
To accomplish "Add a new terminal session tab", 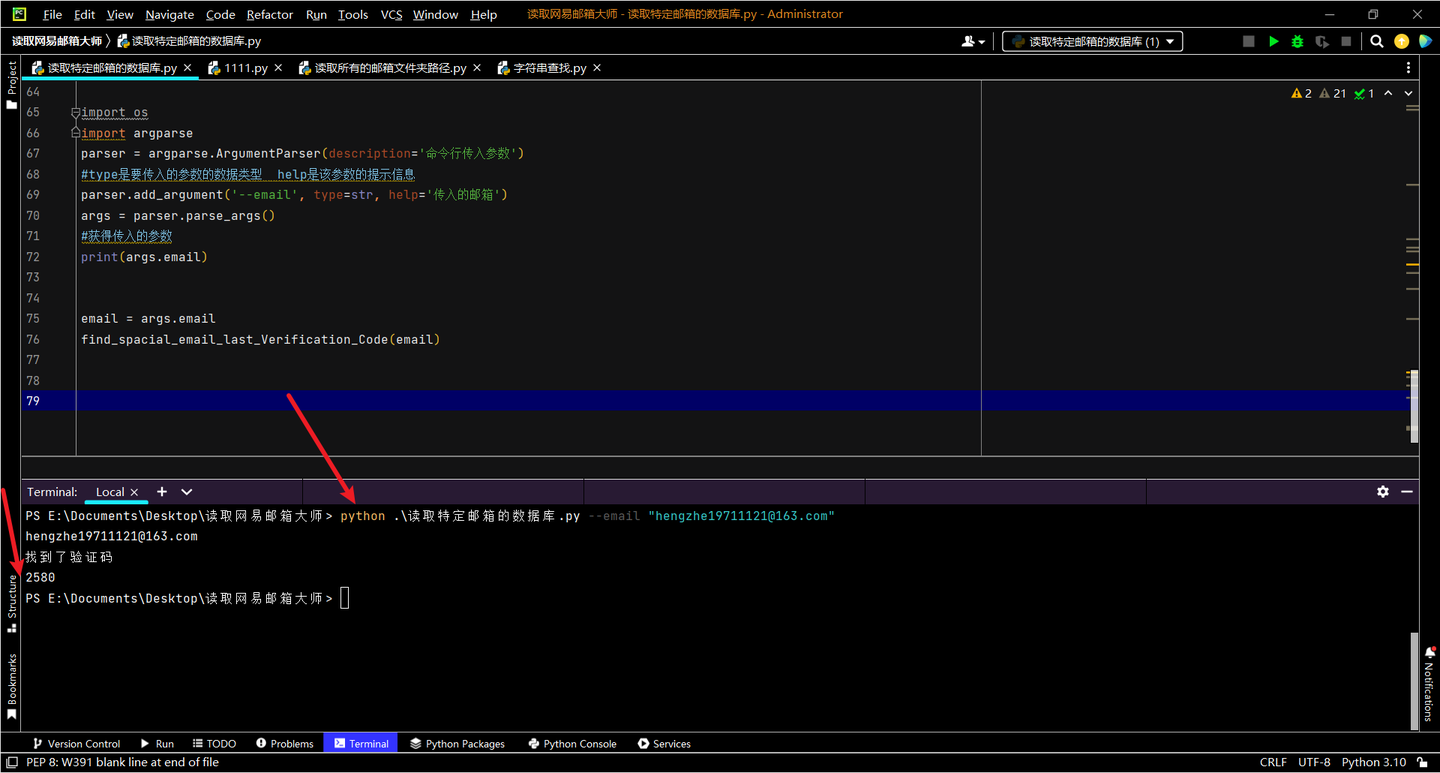I will (x=162, y=492).
